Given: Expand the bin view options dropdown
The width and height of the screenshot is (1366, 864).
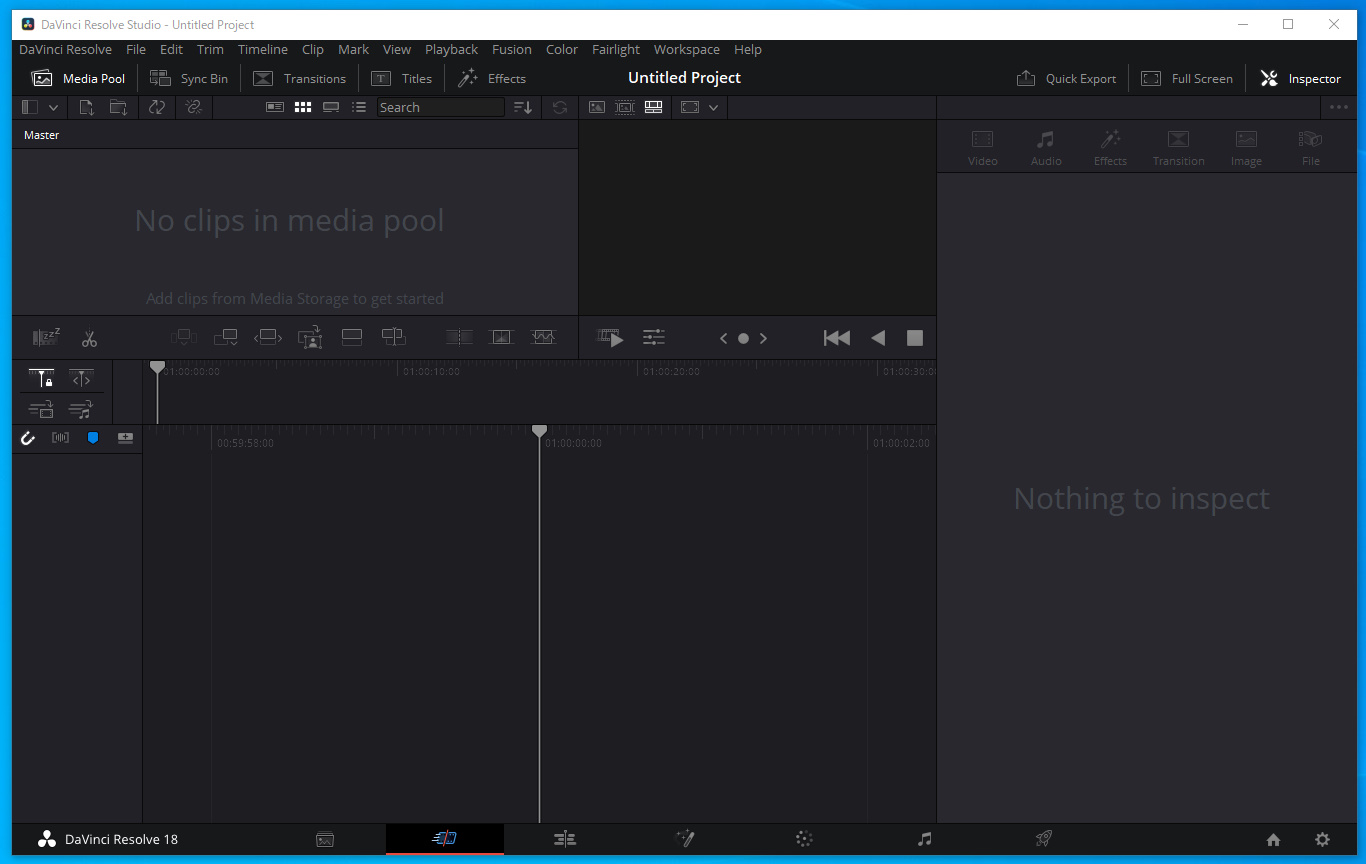Looking at the screenshot, I should [x=54, y=107].
